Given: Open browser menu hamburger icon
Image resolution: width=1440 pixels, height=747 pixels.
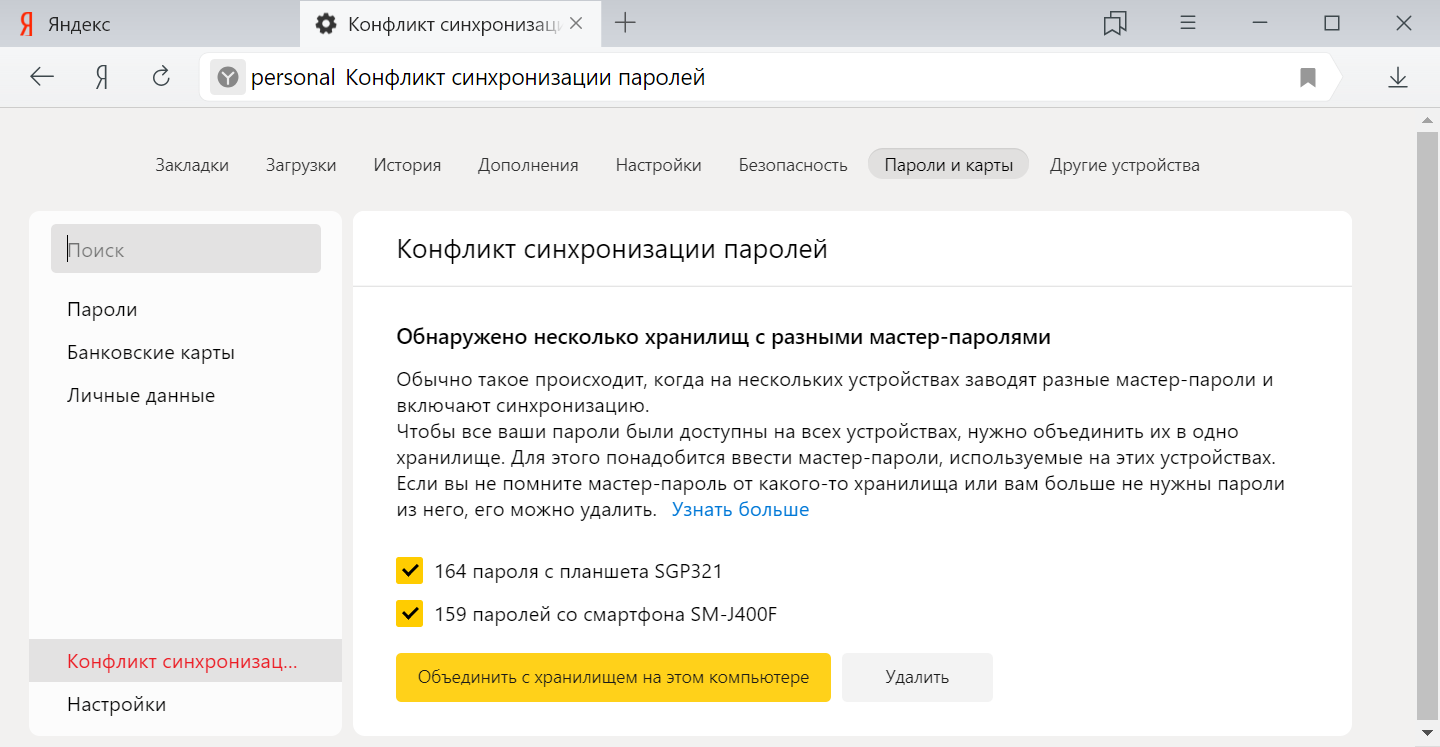Looking at the screenshot, I should [1188, 23].
